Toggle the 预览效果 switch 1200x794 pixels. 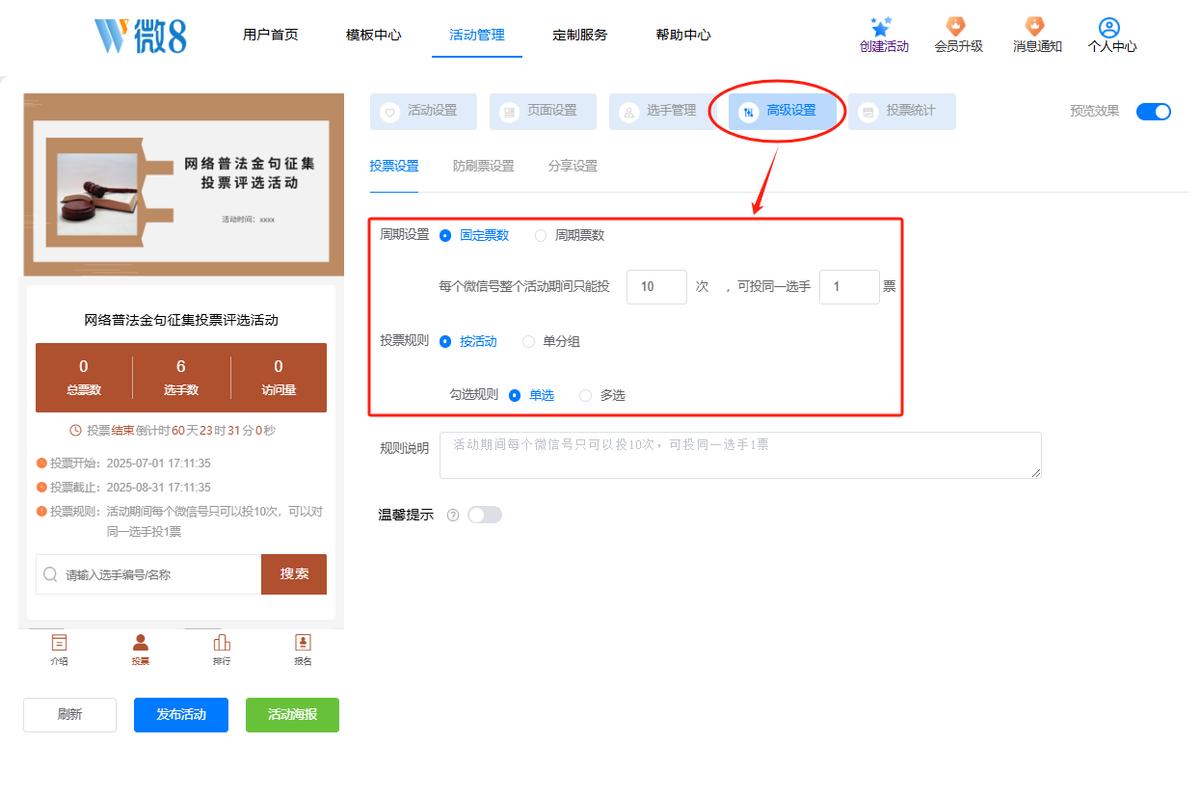point(1153,111)
